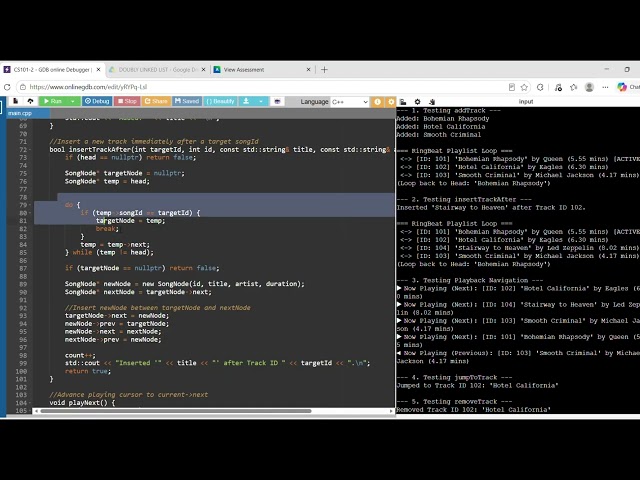This screenshot has height=480, width=640.
Task: Beautify the source code
Action: coord(220,101)
